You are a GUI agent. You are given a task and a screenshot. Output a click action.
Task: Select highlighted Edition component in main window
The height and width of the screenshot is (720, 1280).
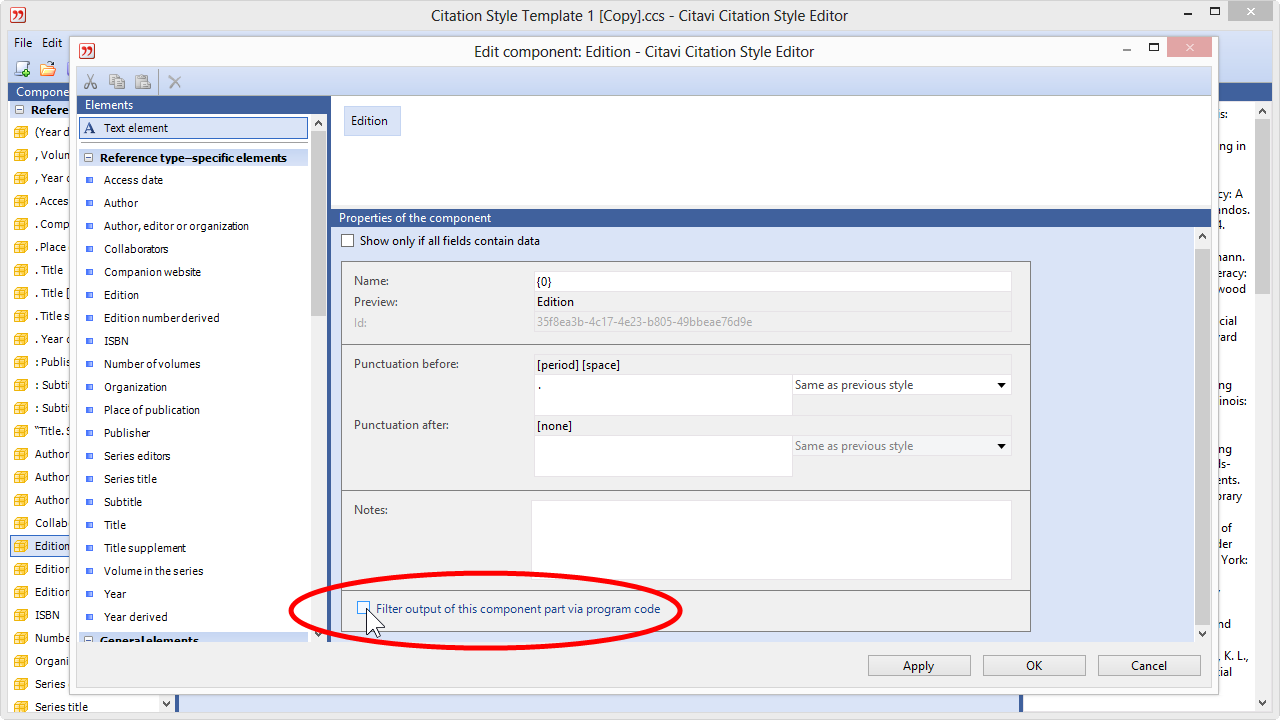tap(42, 546)
